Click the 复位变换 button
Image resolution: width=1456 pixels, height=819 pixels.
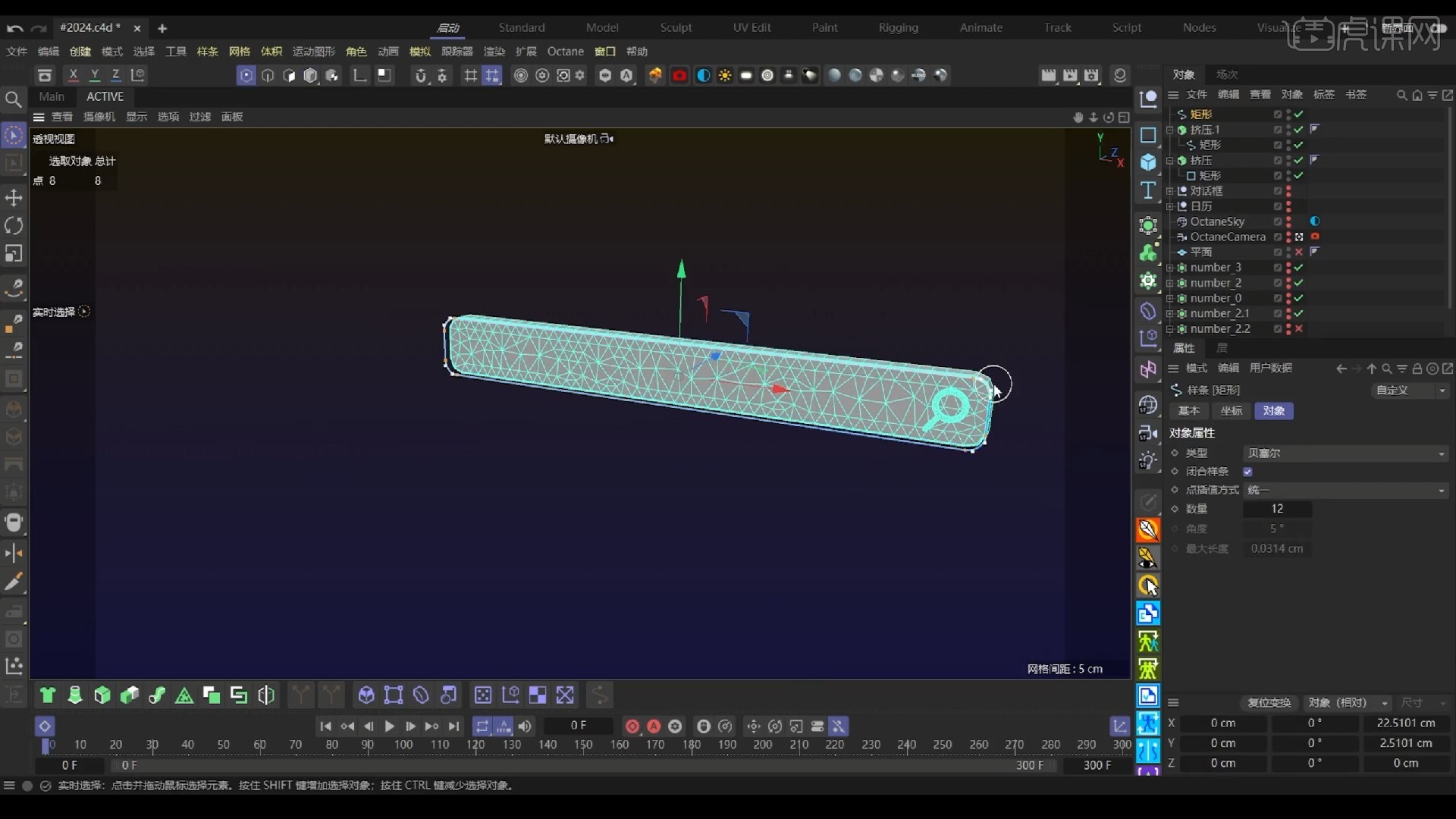pos(1269,703)
